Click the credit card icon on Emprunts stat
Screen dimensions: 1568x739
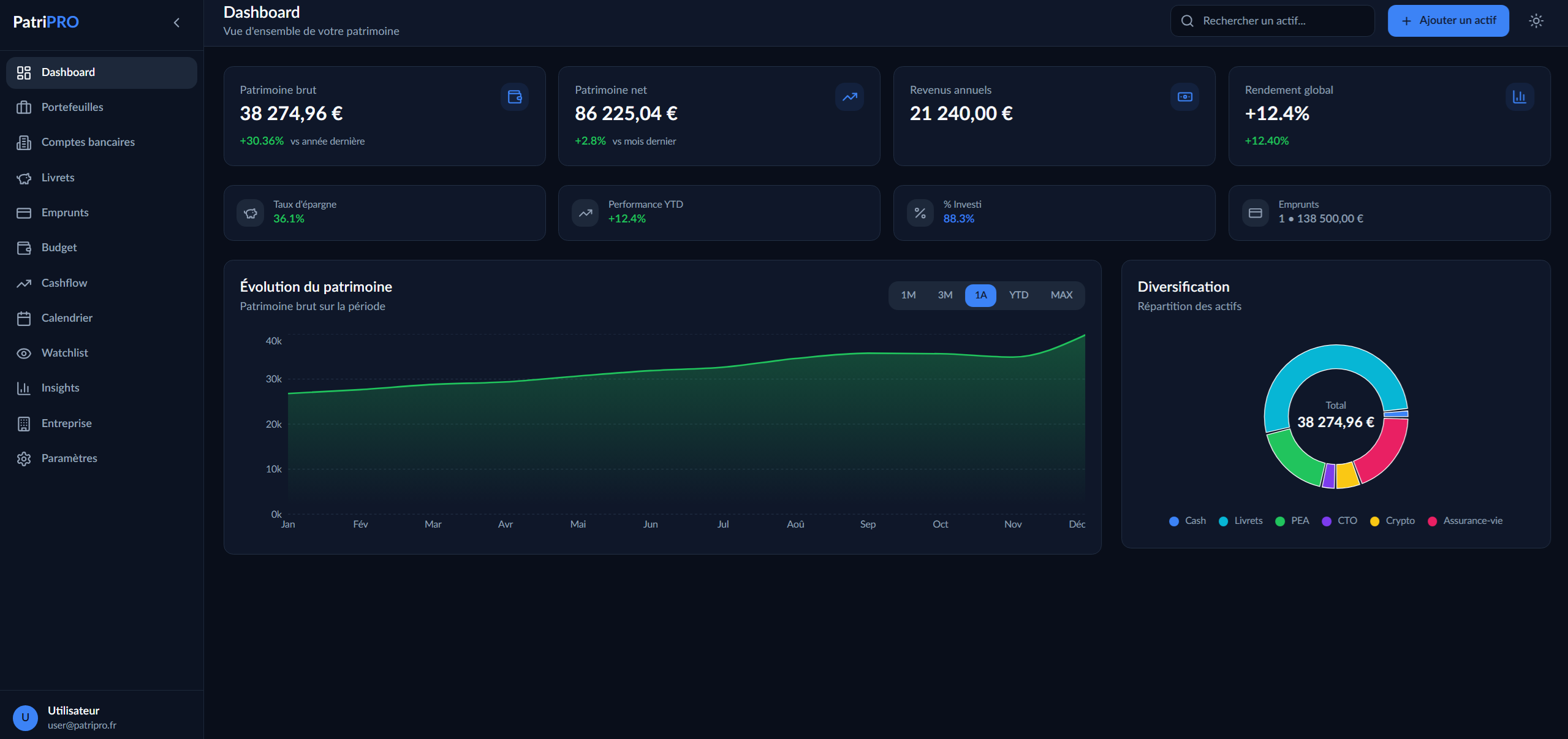pyautogui.click(x=1255, y=213)
